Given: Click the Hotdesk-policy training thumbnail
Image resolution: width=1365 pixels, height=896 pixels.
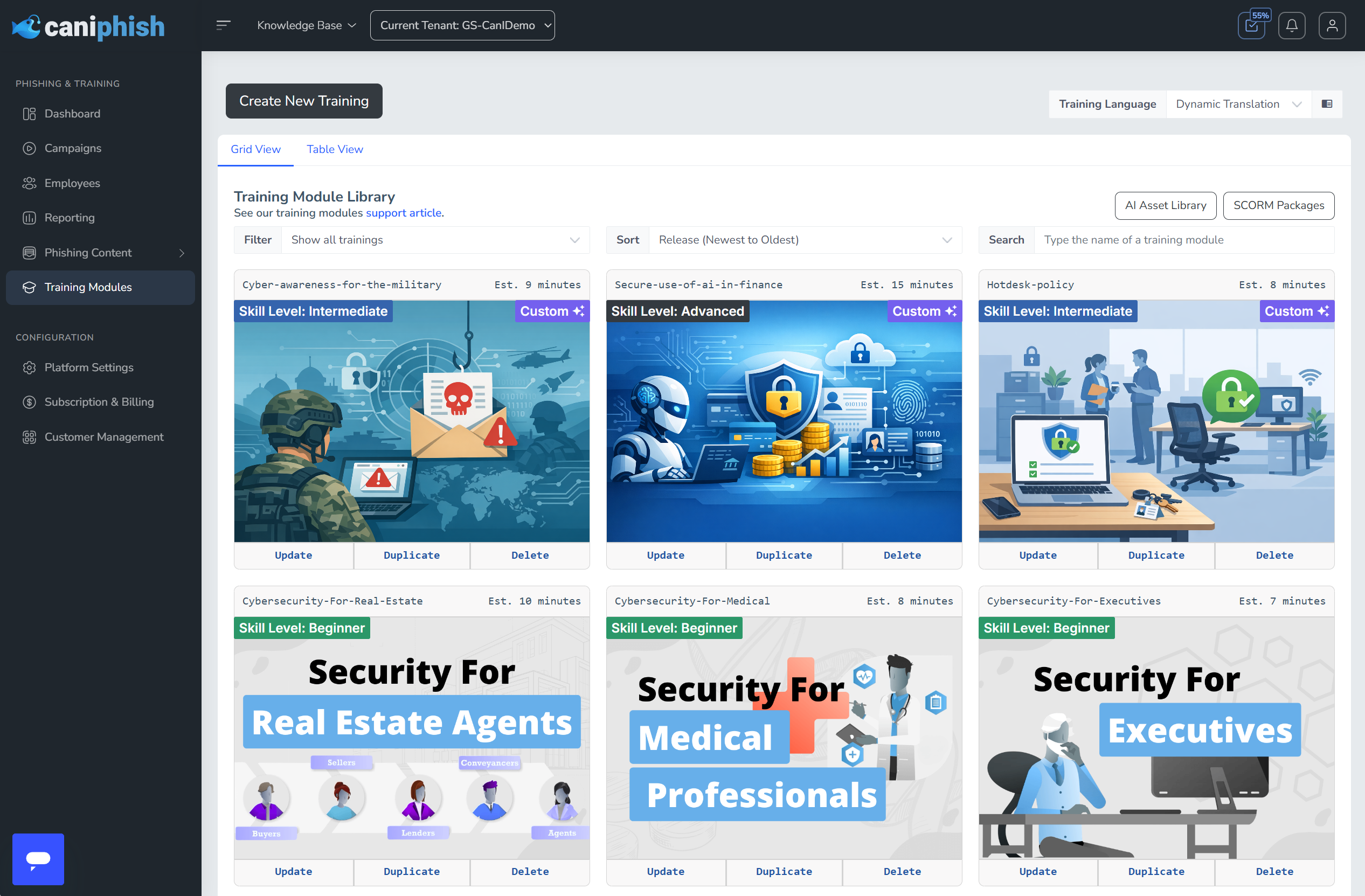Looking at the screenshot, I should pos(1156,421).
